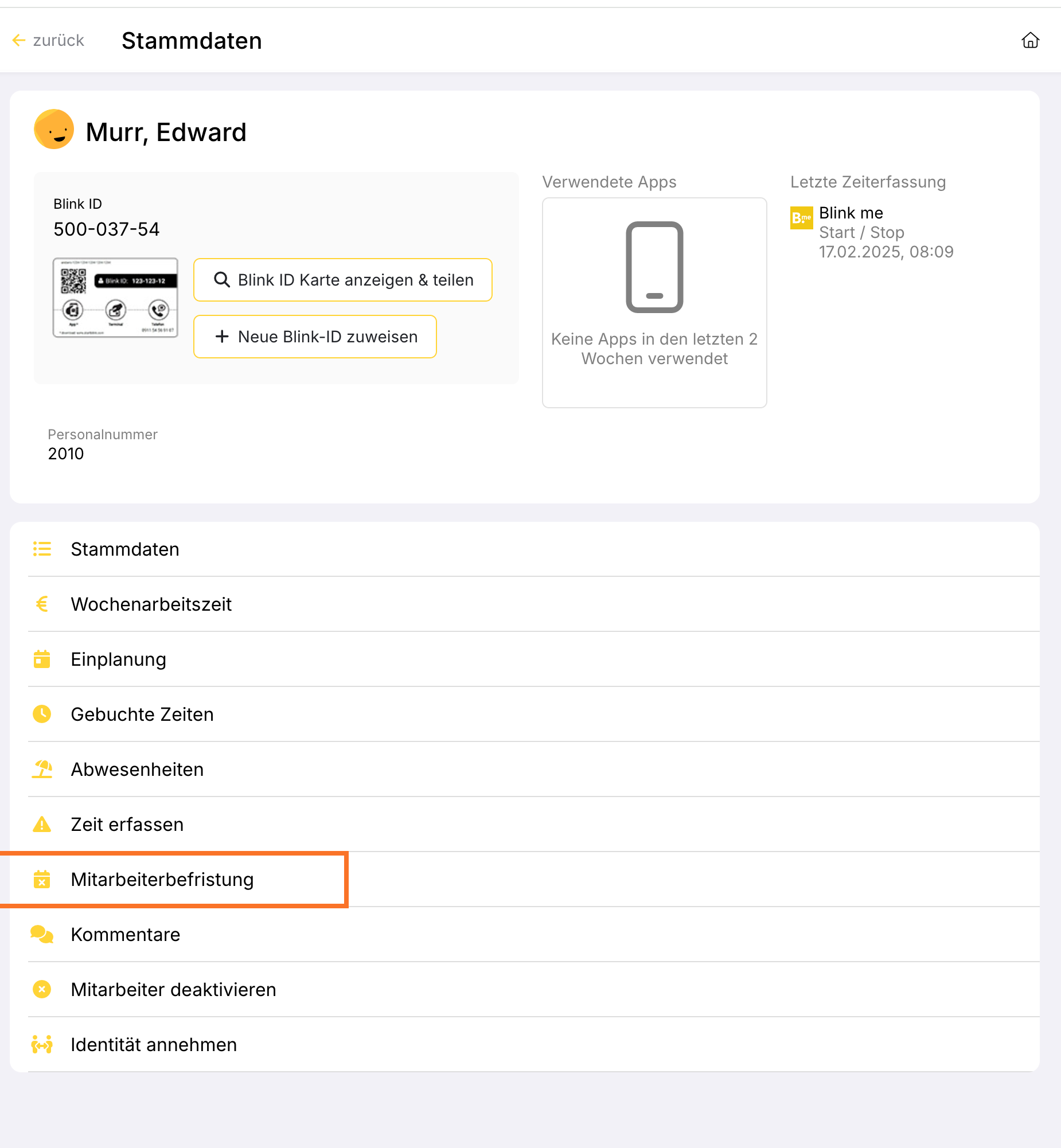Select Mitarbeiter deaktivieren option
This screenshot has height=1148, width=1061.
(x=173, y=990)
